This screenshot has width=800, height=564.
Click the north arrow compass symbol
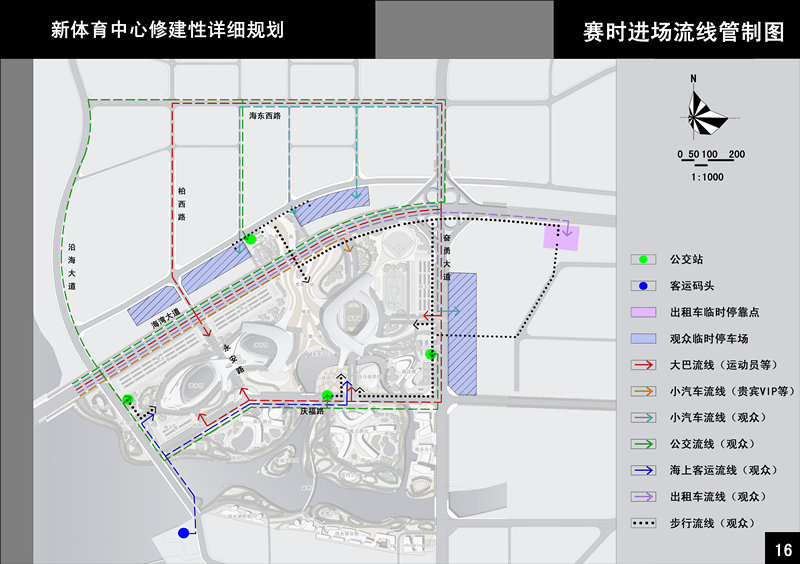[708, 110]
